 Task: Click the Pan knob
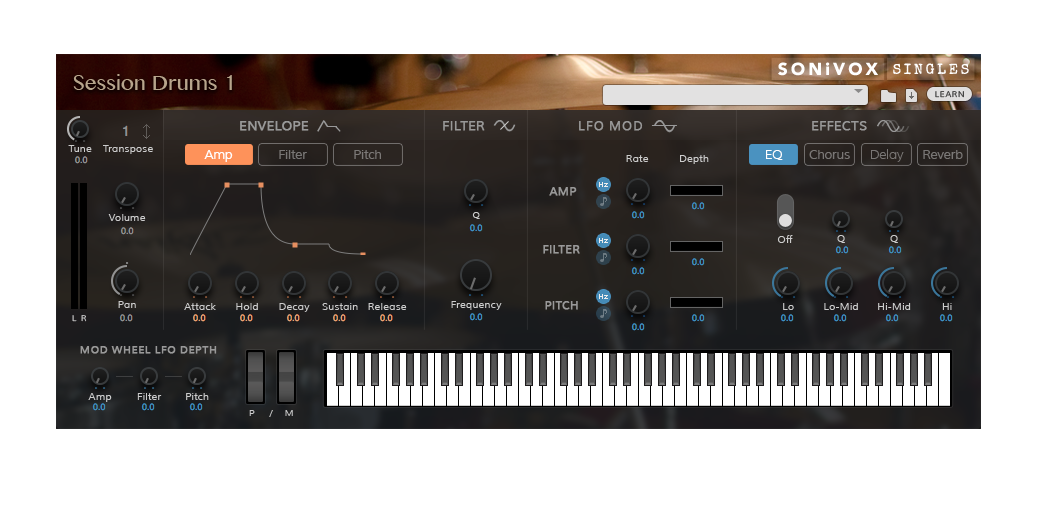(x=126, y=281)
